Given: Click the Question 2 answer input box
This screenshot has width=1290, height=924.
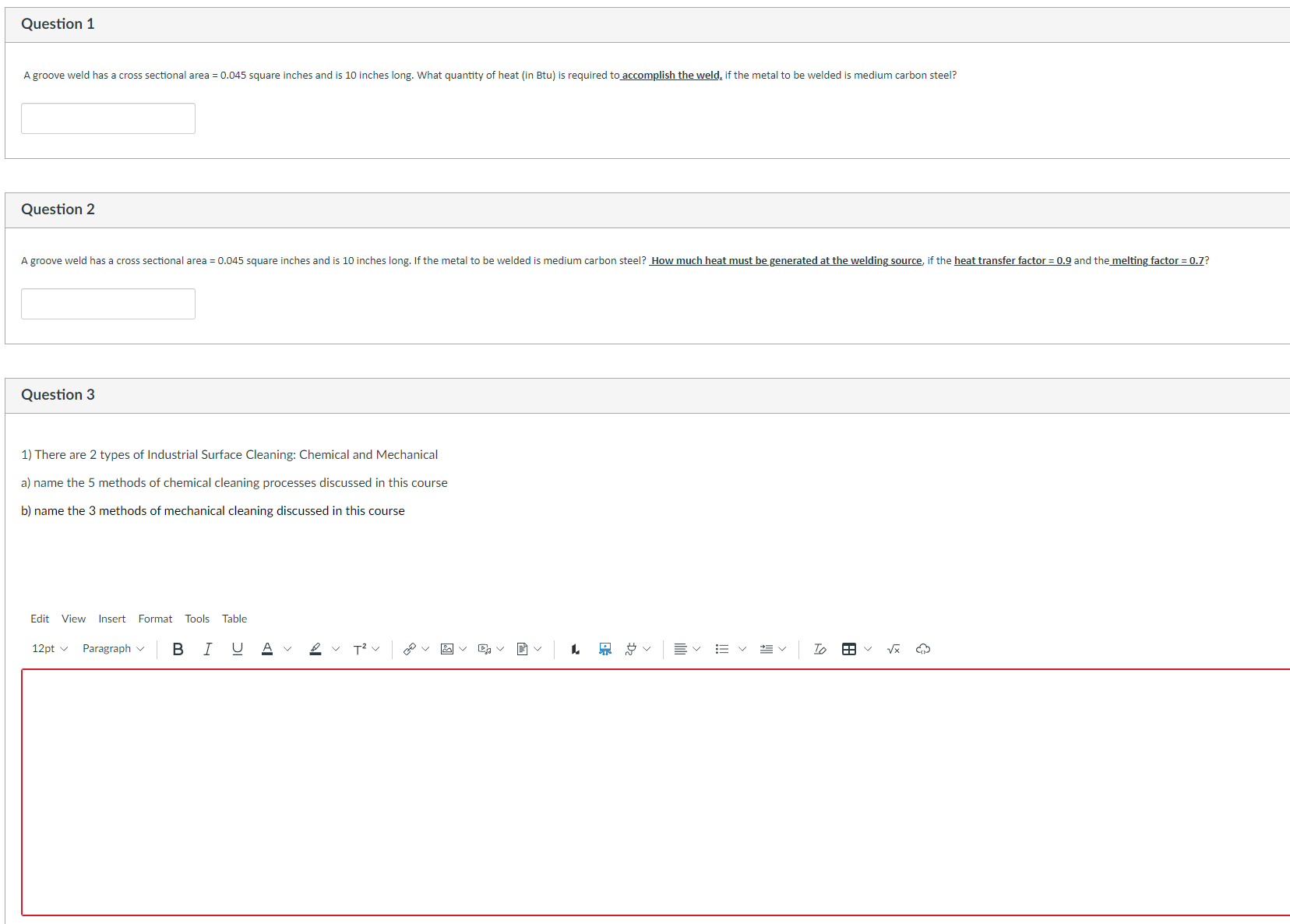Looking at the screenshot, I should click(108, 304).
